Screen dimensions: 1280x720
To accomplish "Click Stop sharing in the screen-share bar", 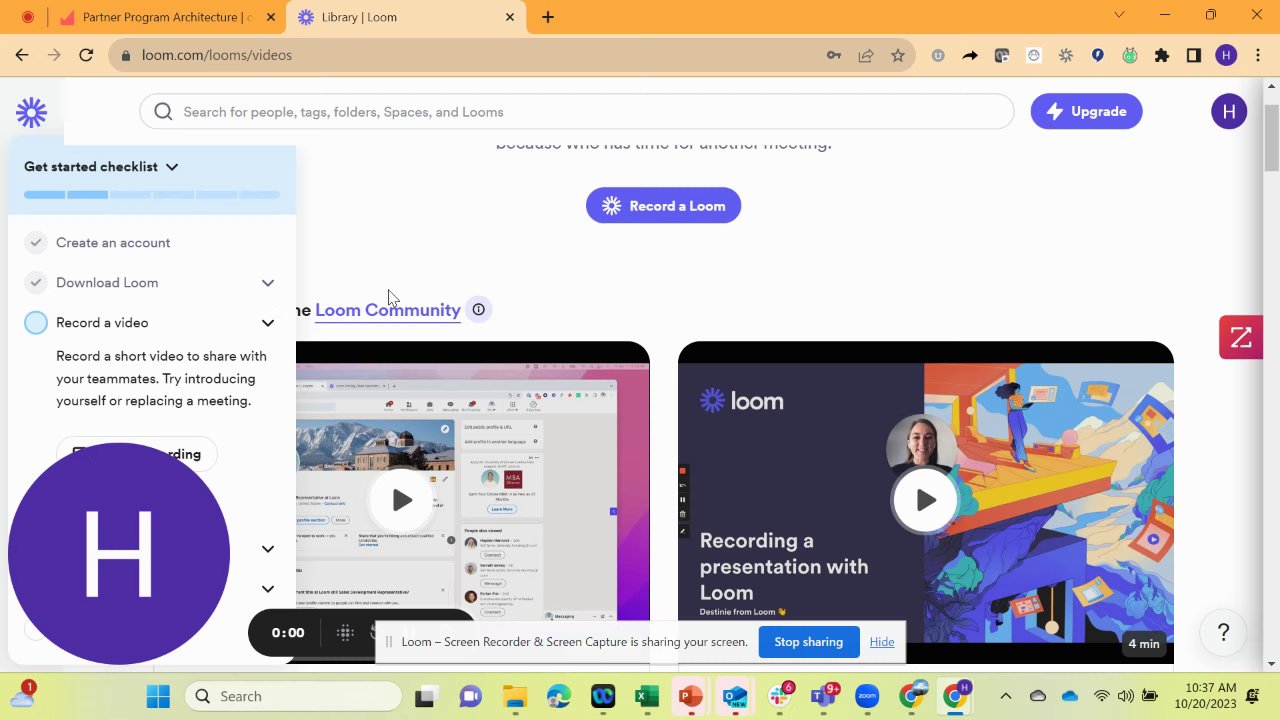I will pos(808,642).
